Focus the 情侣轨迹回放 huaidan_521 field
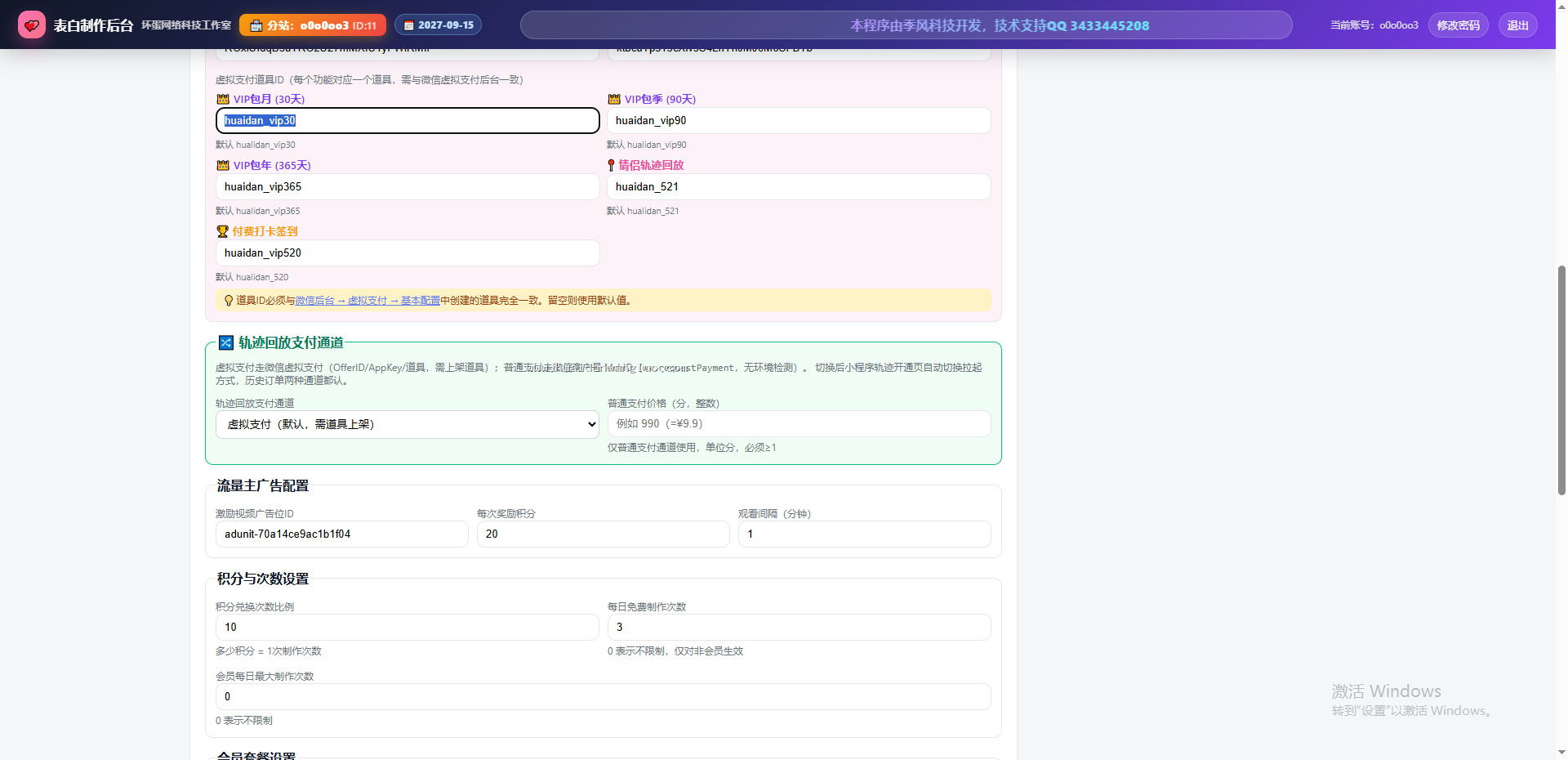Image resolution: width=1568 pixels, height=760 pixels. click(799, 186)
